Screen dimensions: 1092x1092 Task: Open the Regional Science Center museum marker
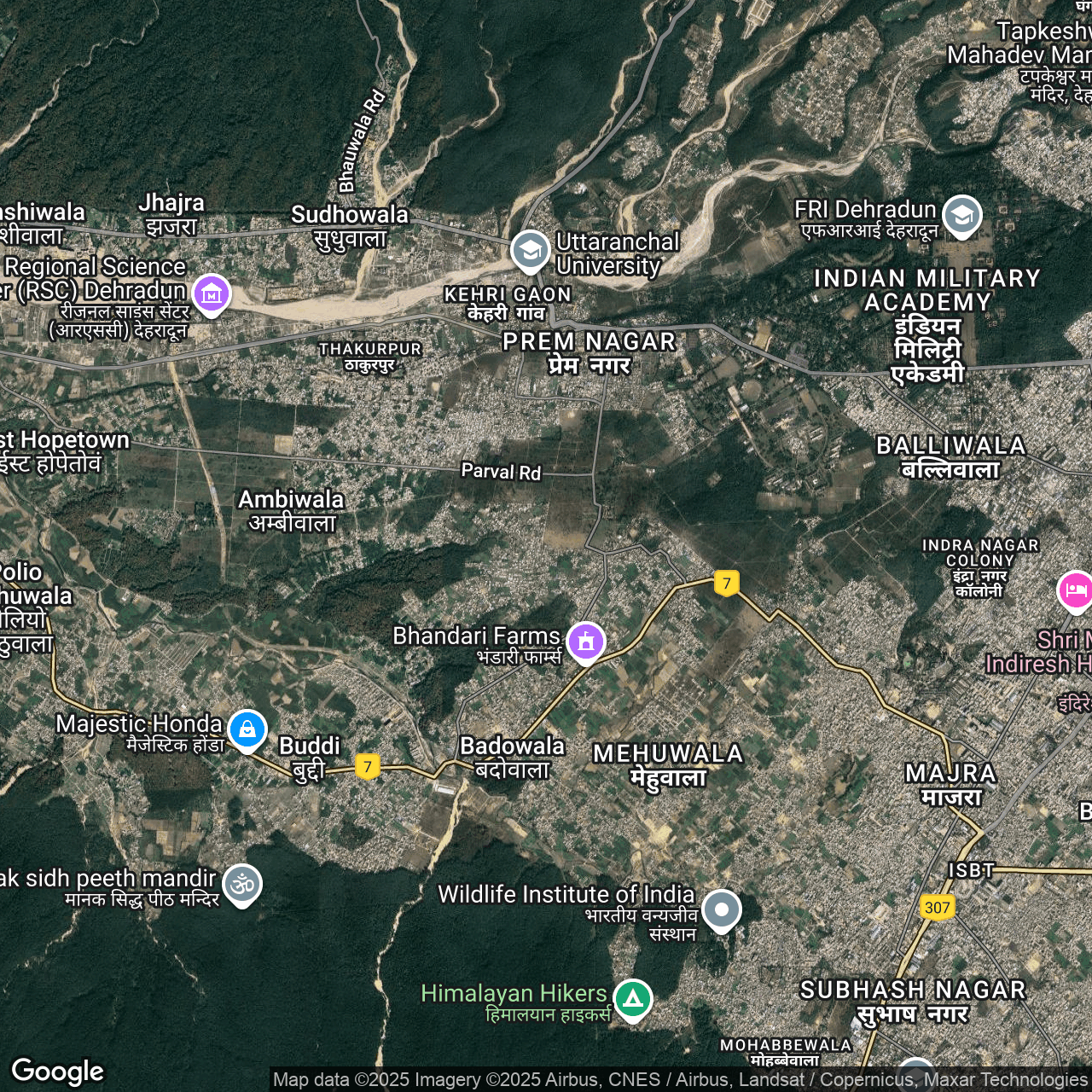(212, 293)
